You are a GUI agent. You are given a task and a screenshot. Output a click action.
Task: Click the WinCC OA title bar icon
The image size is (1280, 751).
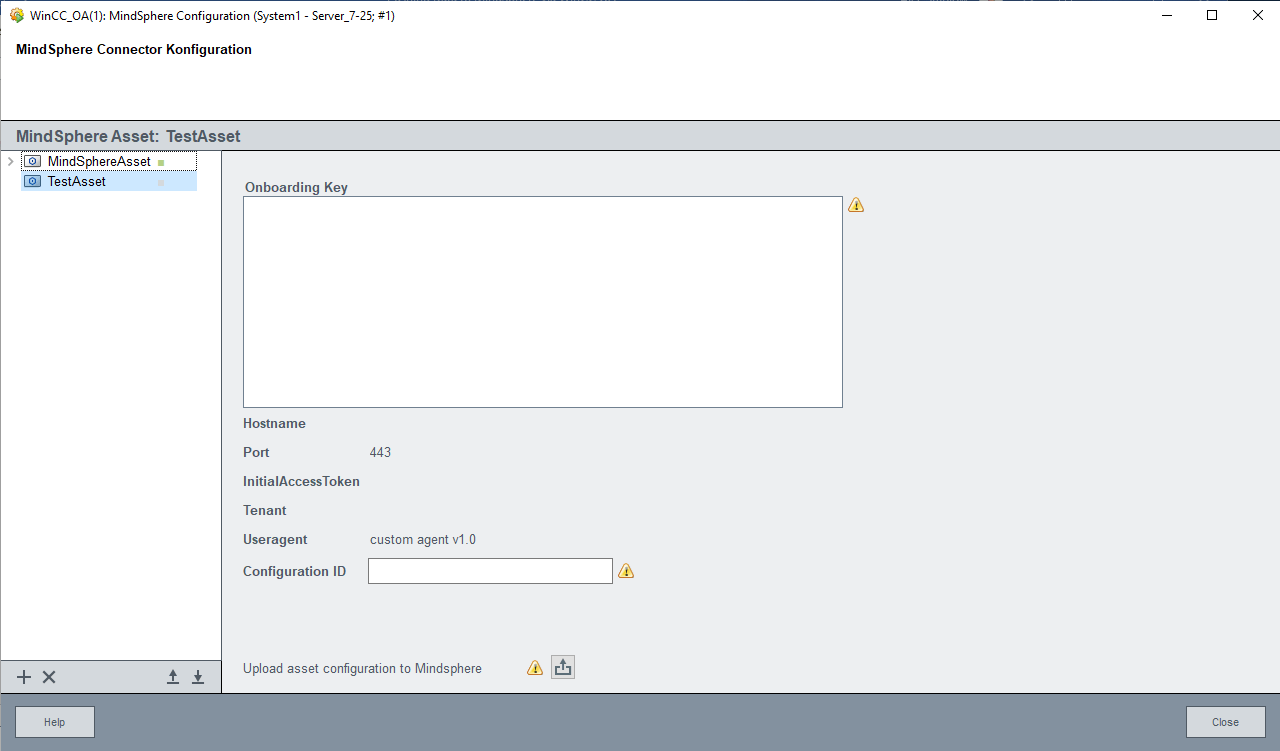[17, 15]
